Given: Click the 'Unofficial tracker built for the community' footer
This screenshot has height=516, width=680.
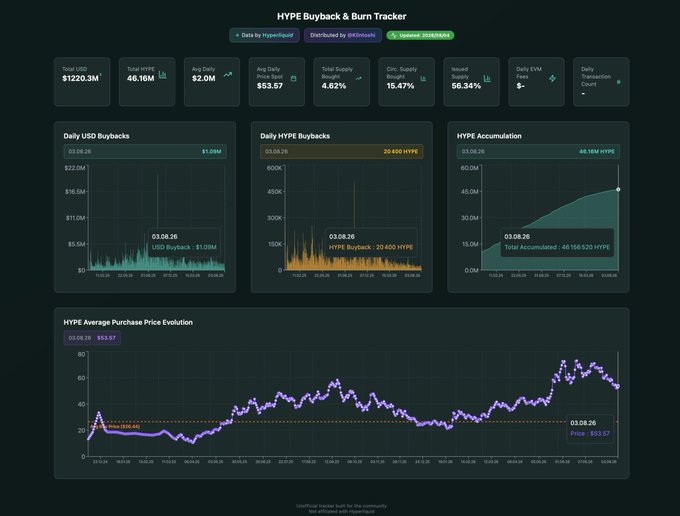Looking at the screenshot, I should click(341, 506).
